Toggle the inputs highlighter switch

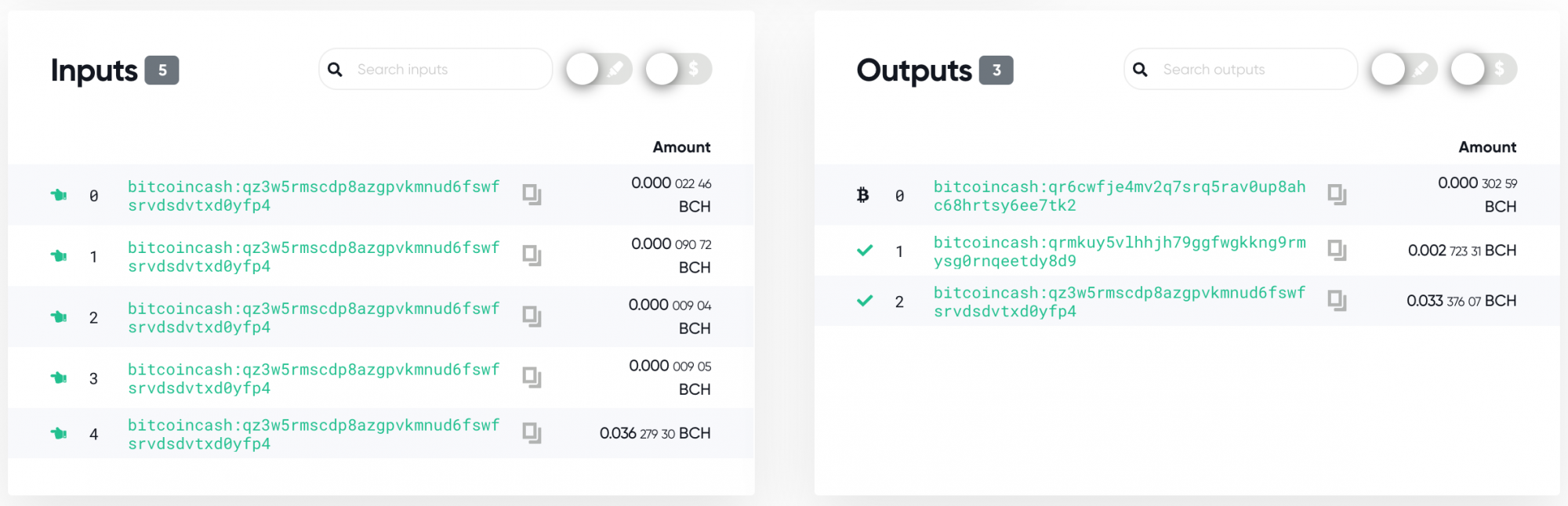point(599,70)
